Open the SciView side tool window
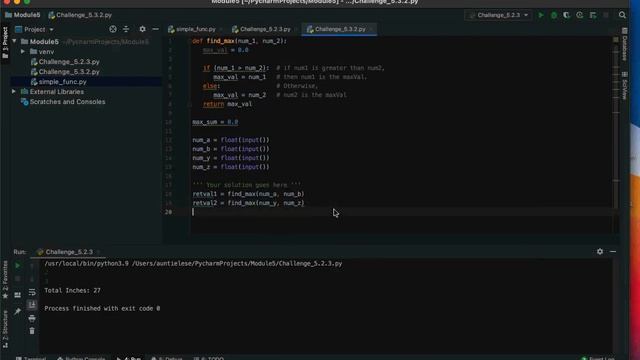Viewport: 640px width, 360px height. click(624, 86)
